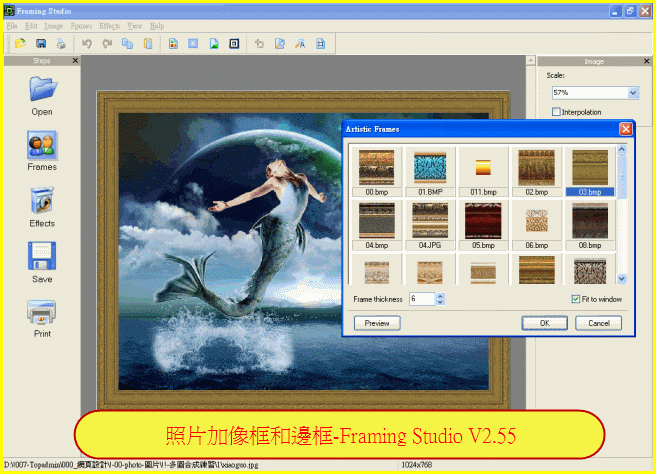Click the Print step icon
656x474 pixels.
42,312
